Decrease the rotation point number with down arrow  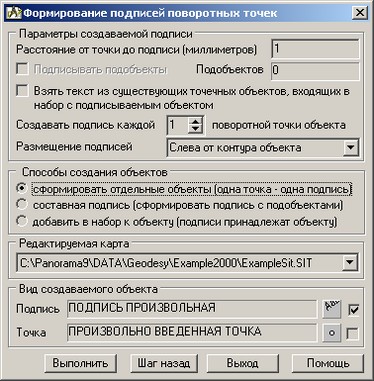195,130
